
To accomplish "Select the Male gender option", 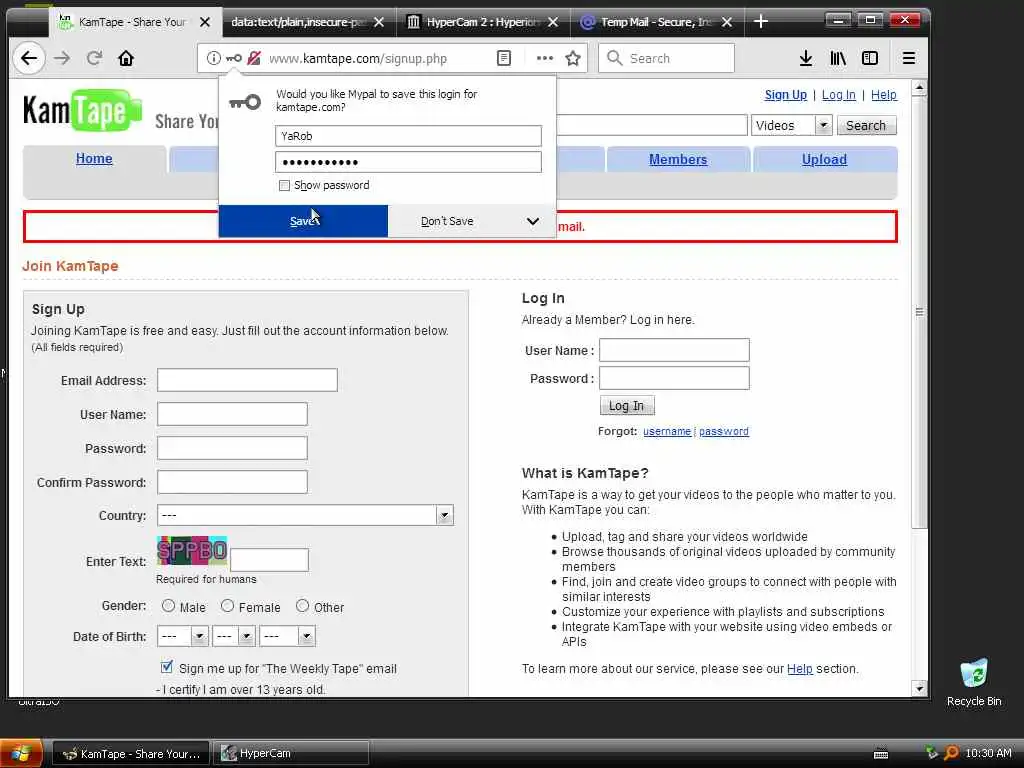I will point(168,606).
